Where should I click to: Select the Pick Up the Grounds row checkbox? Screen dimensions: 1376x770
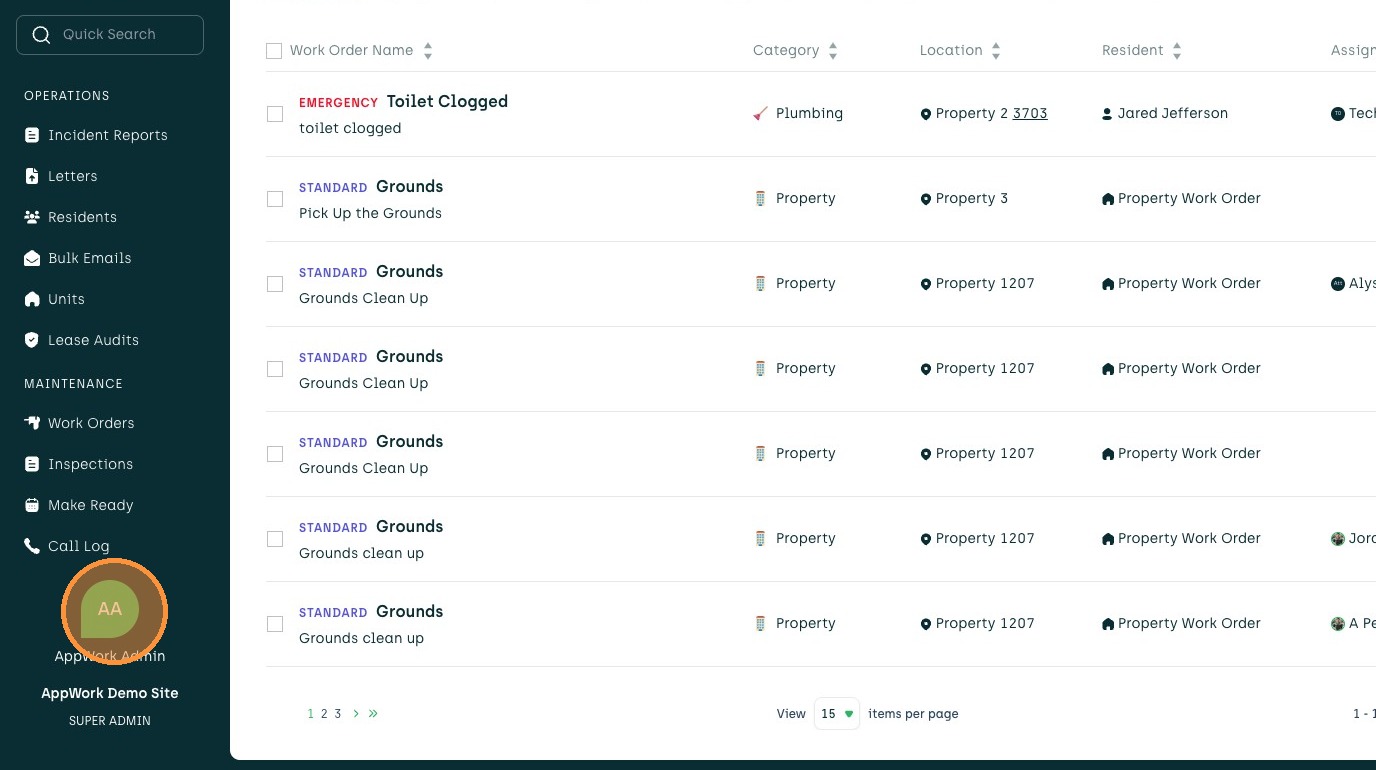tap(275, 199)
